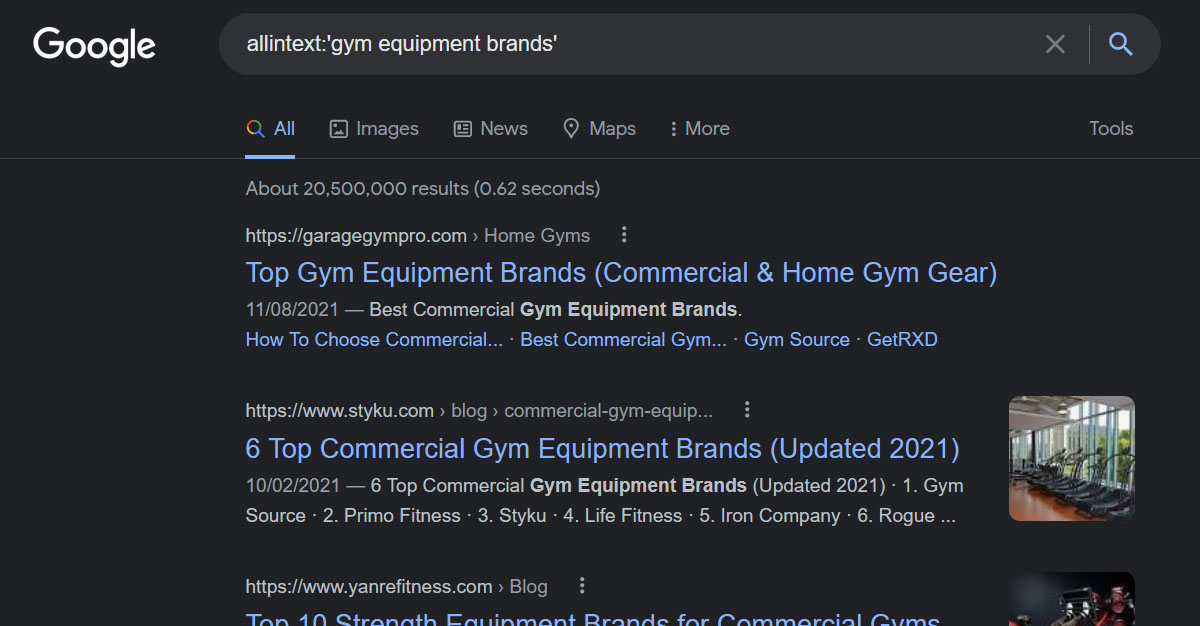Screen dimensions: 1200x626
Task: Open the Tools options
Action: (1111, 128)
